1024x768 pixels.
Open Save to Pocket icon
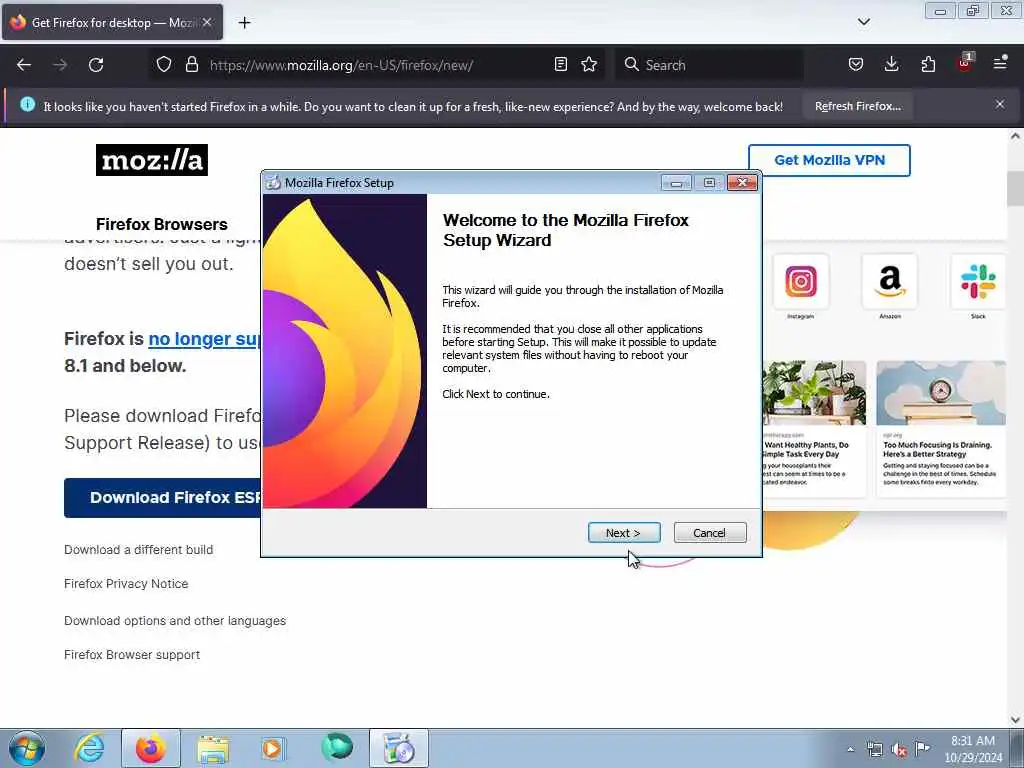pos(856,64)
